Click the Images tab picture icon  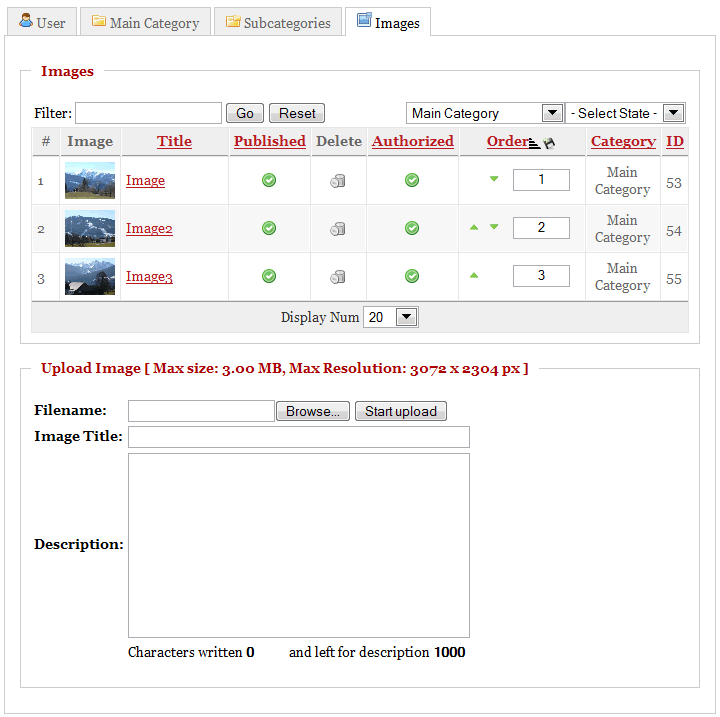(364, 20)
